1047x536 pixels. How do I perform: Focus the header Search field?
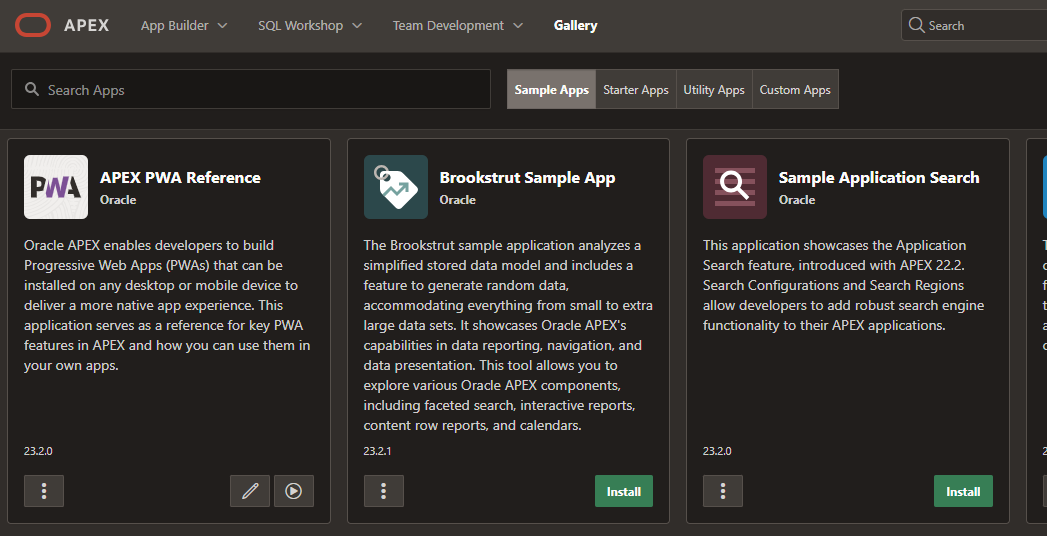(974, 25)
